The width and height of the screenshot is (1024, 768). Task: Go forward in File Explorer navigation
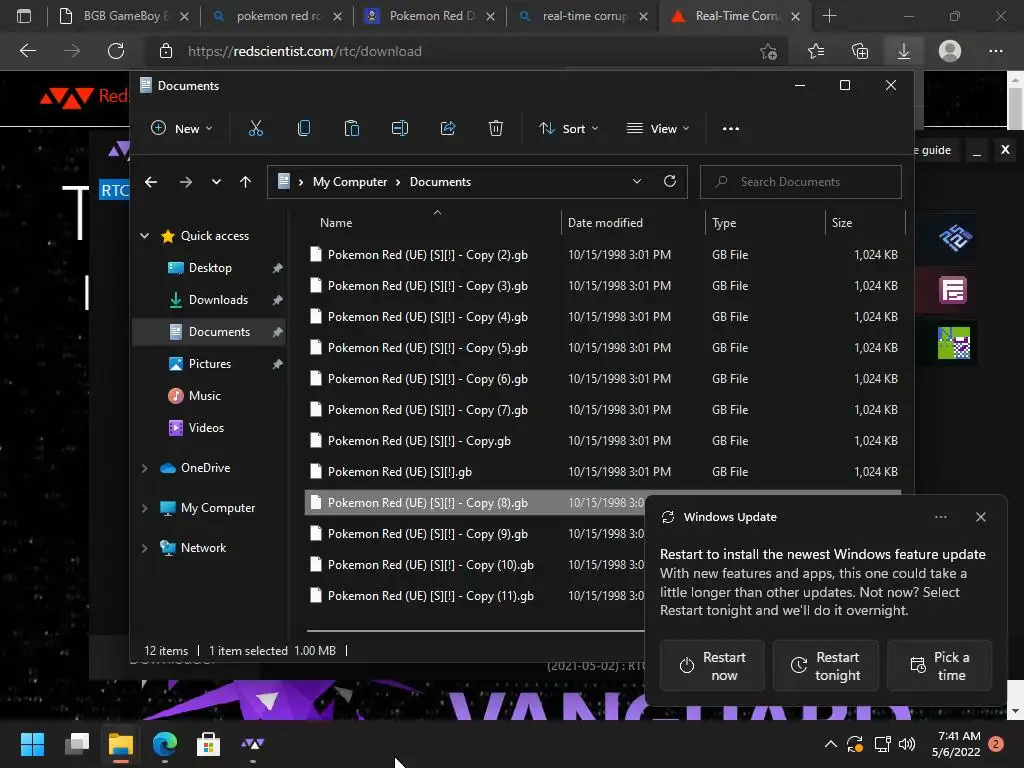[x=186, y=182]
